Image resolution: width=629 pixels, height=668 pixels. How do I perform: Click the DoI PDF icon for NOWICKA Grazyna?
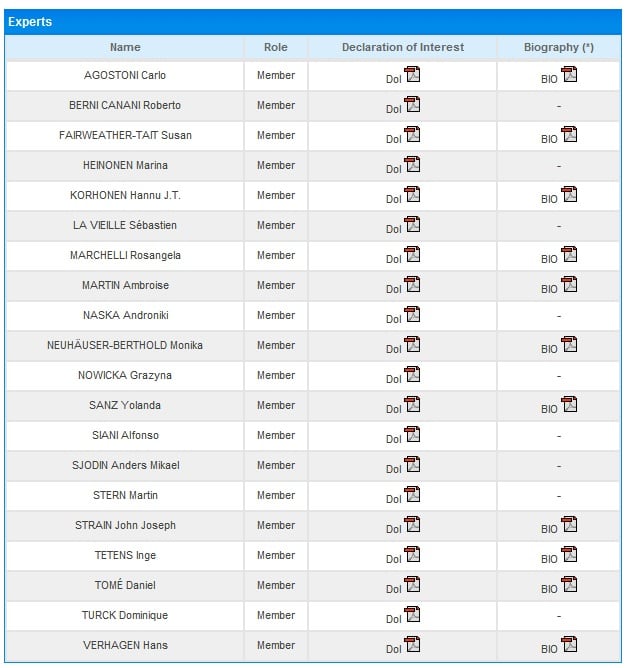point(412,374)
